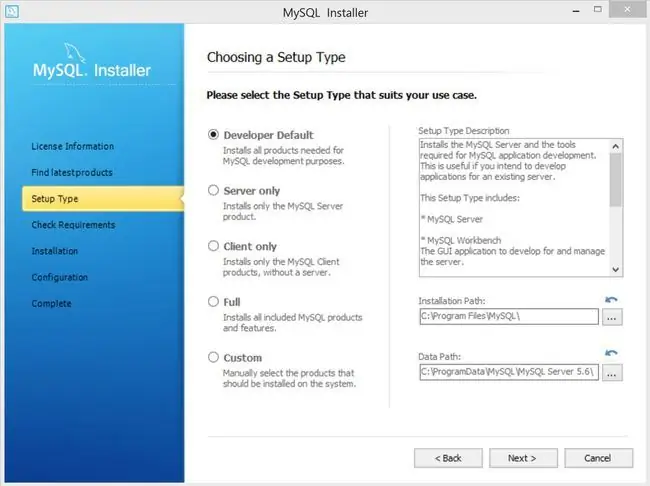The image size is (650, 486).
Task: Click '* MySQL Server' in the description
Action: point(452,219)
